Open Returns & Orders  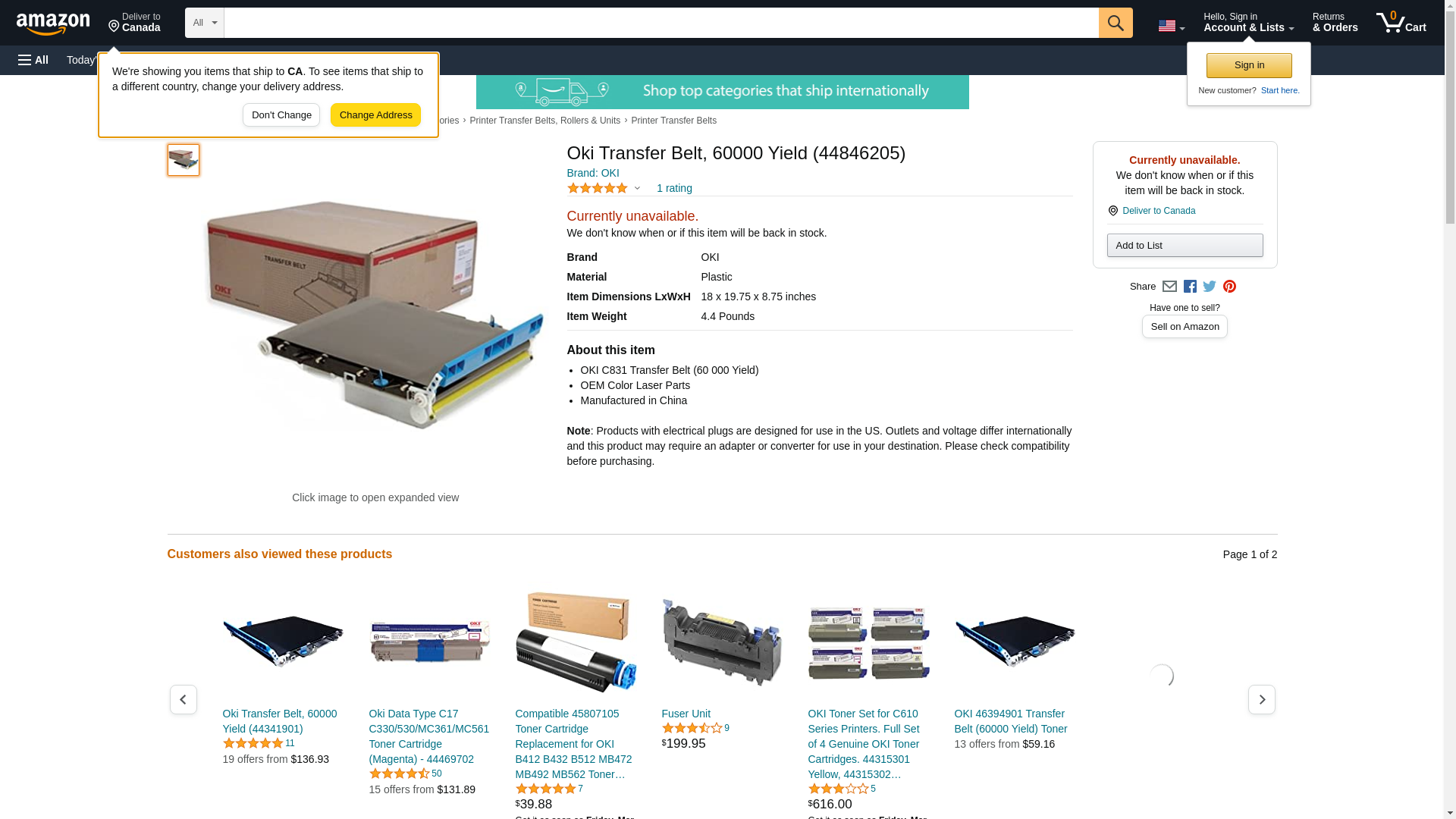point(1335,23)
